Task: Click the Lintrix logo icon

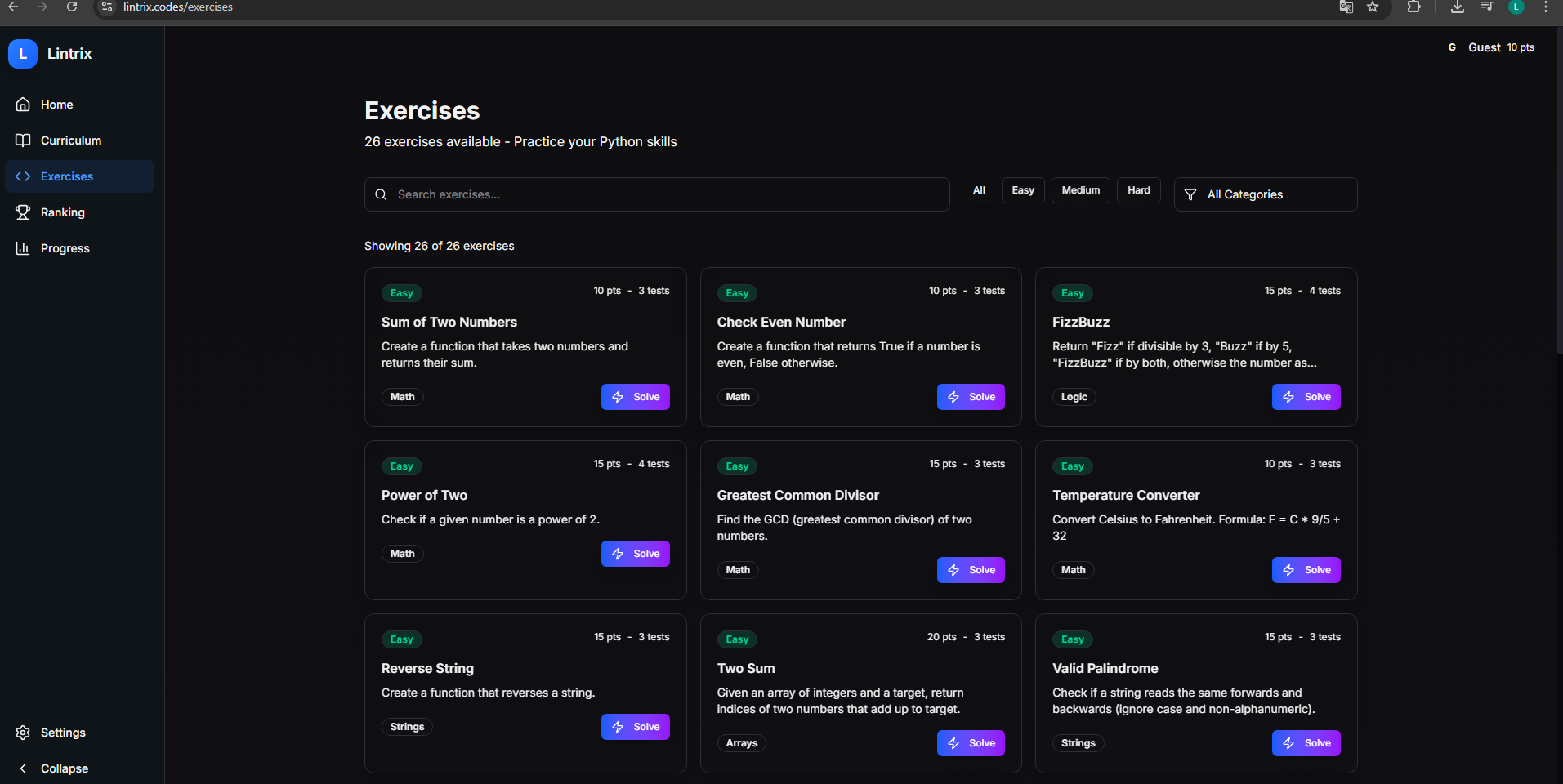Action: (23, 54)
